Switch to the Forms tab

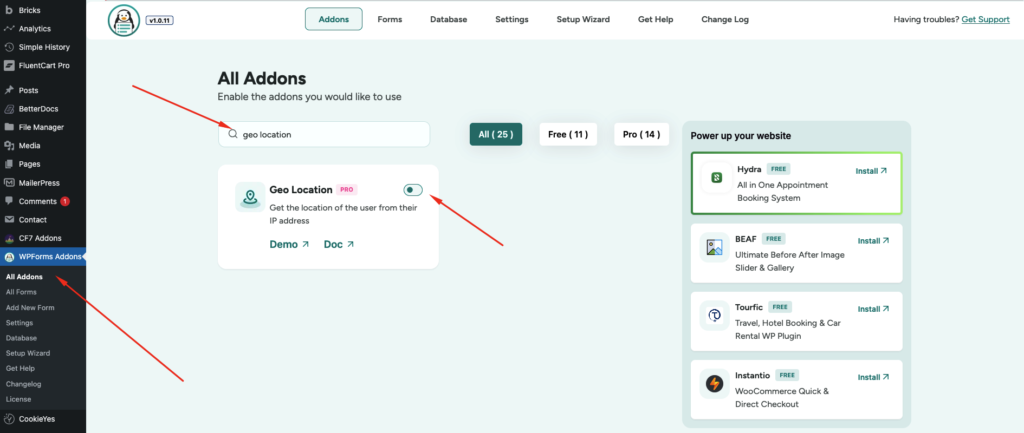[390, 20]
